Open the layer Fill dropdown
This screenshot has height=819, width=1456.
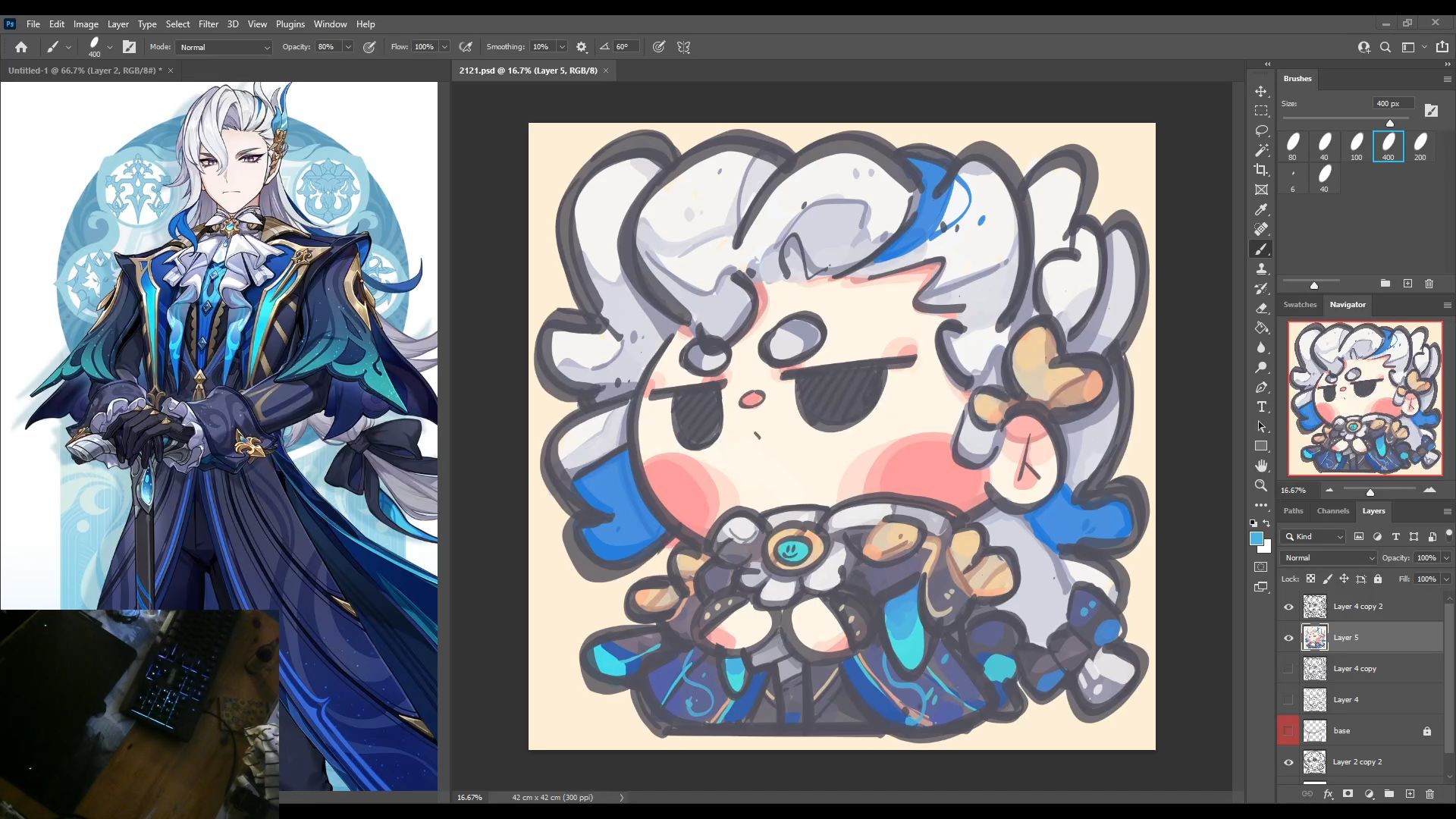point(1446,579)
